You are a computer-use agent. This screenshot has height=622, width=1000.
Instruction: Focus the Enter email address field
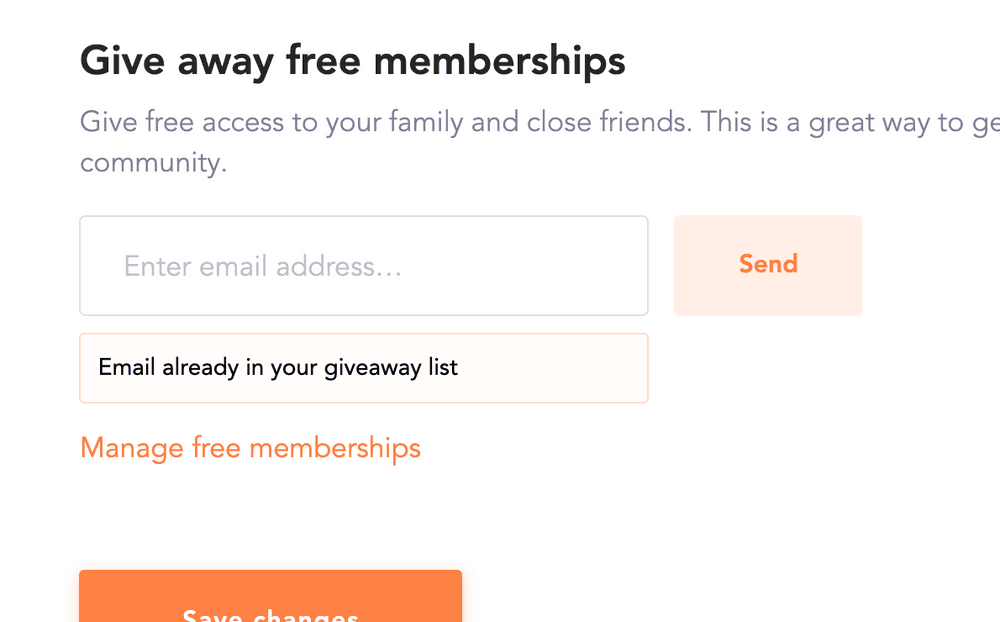(364, 265)
